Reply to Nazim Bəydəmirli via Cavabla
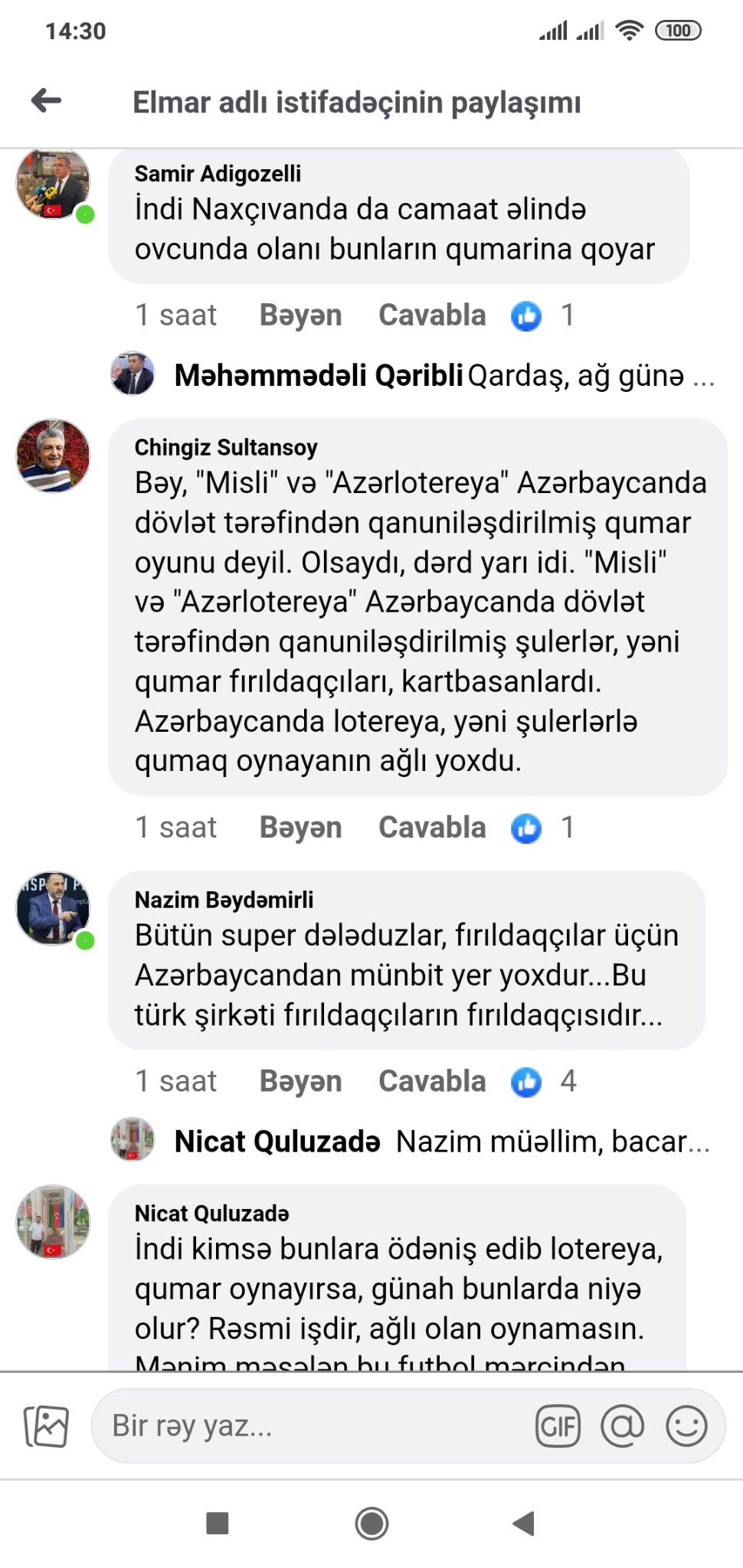 coord(432,1082)
